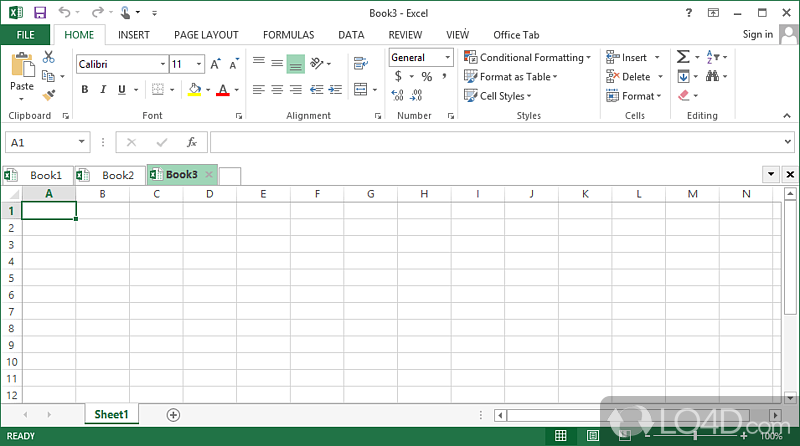
Task: Toggle Wrap Text
Action: point(361,63)
